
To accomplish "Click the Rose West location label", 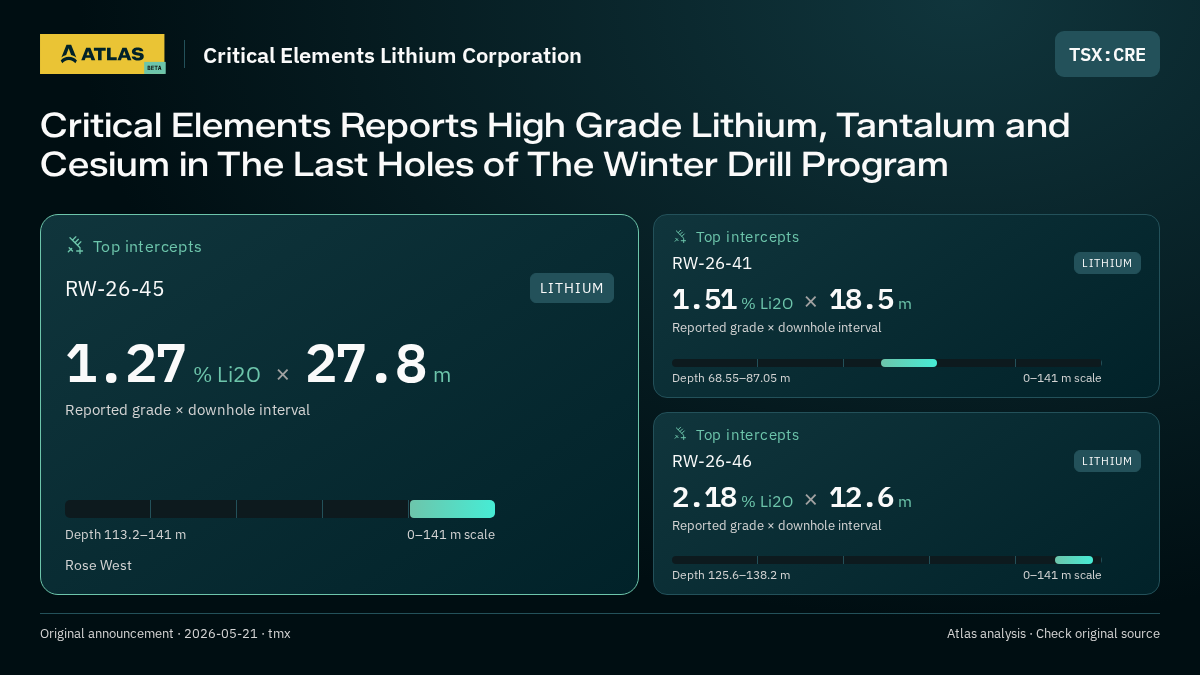I will [x=98, y=566].
